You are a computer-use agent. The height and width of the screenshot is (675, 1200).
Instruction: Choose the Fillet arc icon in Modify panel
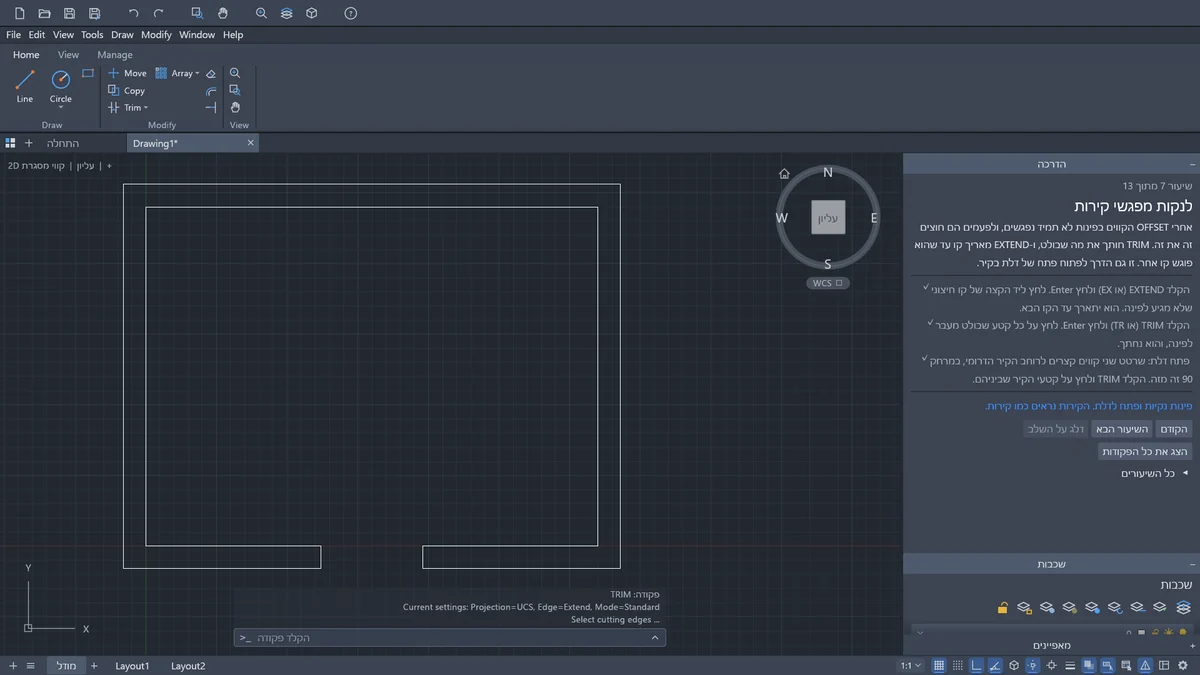click(x=211, y=90)
